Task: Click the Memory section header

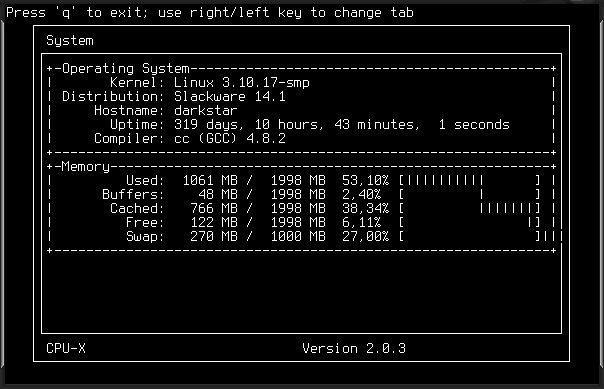Action: point(86,166)
